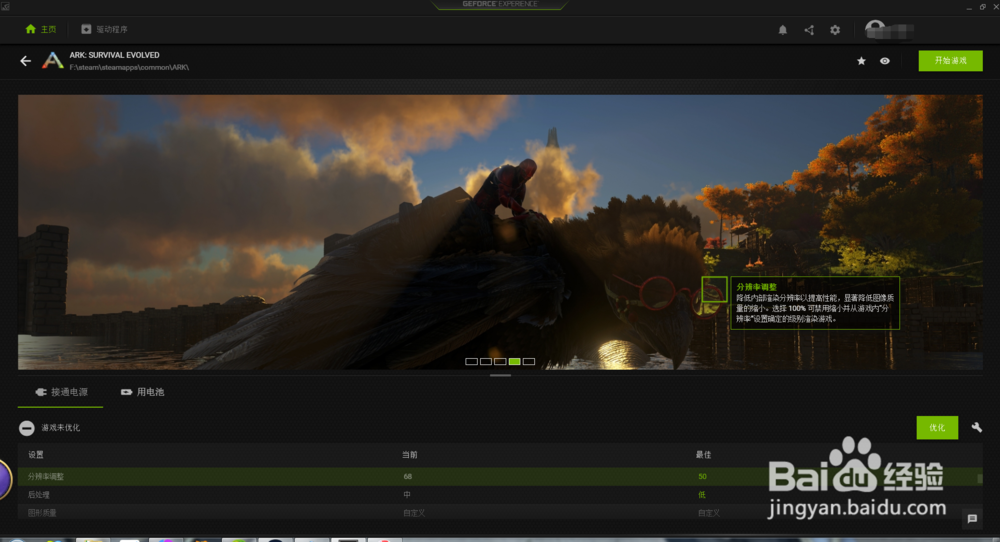
Task: Click optimal value 50 for 分辨率调整
Action: pyautogui.click(x=702, y=476)
